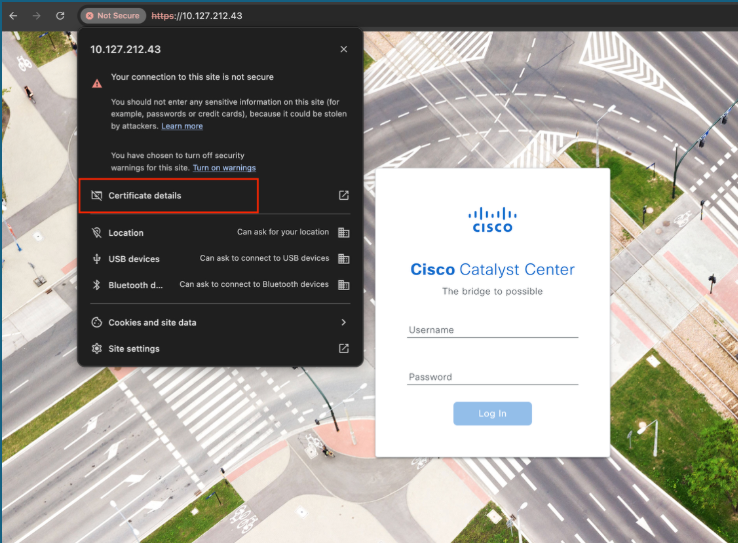Close the site information popup
738x543 pixels.
point(344,49)
